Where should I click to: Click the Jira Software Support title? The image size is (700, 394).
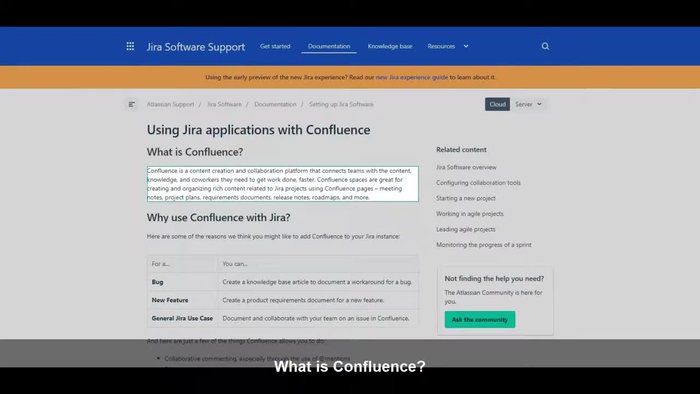coord(196,47)
